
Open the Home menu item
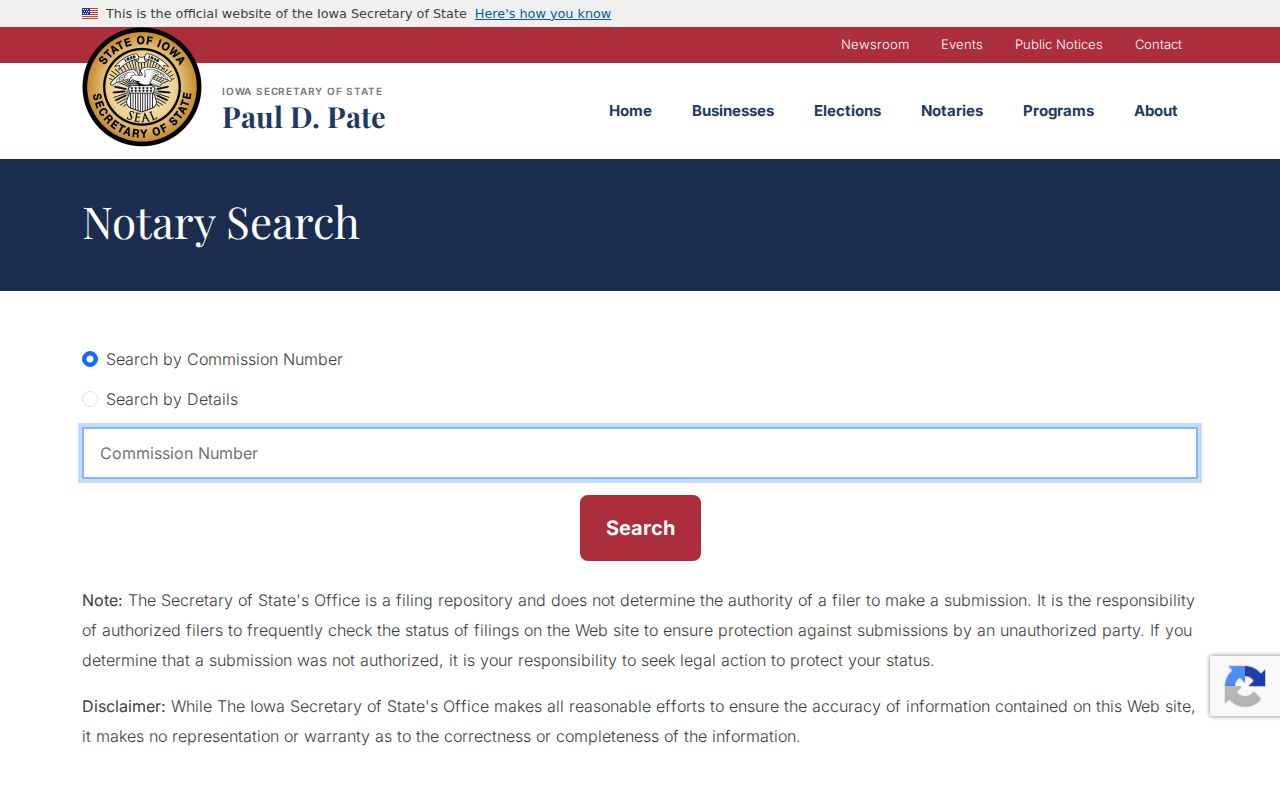click(x=630, y=111)
